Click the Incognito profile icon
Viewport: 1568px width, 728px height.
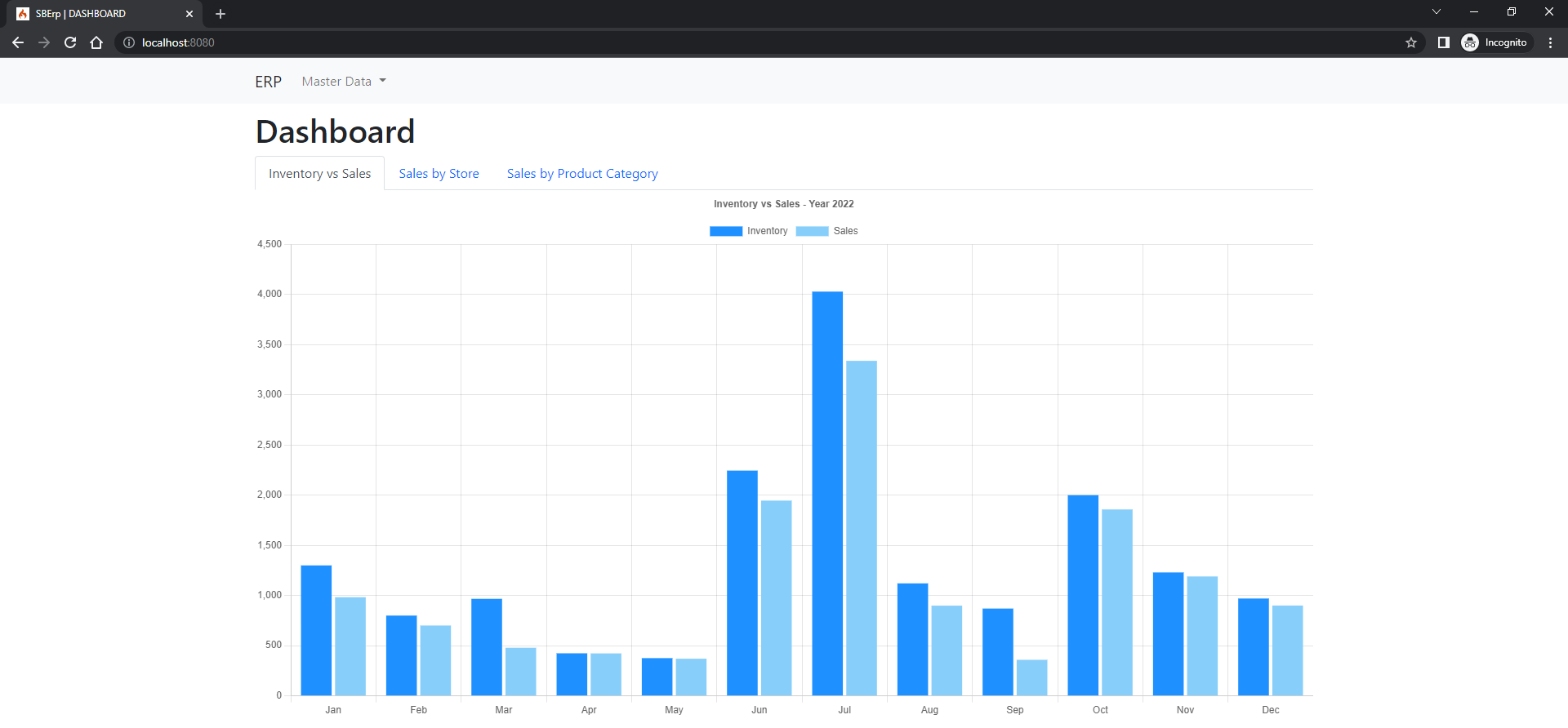(x=1495, y=42)
